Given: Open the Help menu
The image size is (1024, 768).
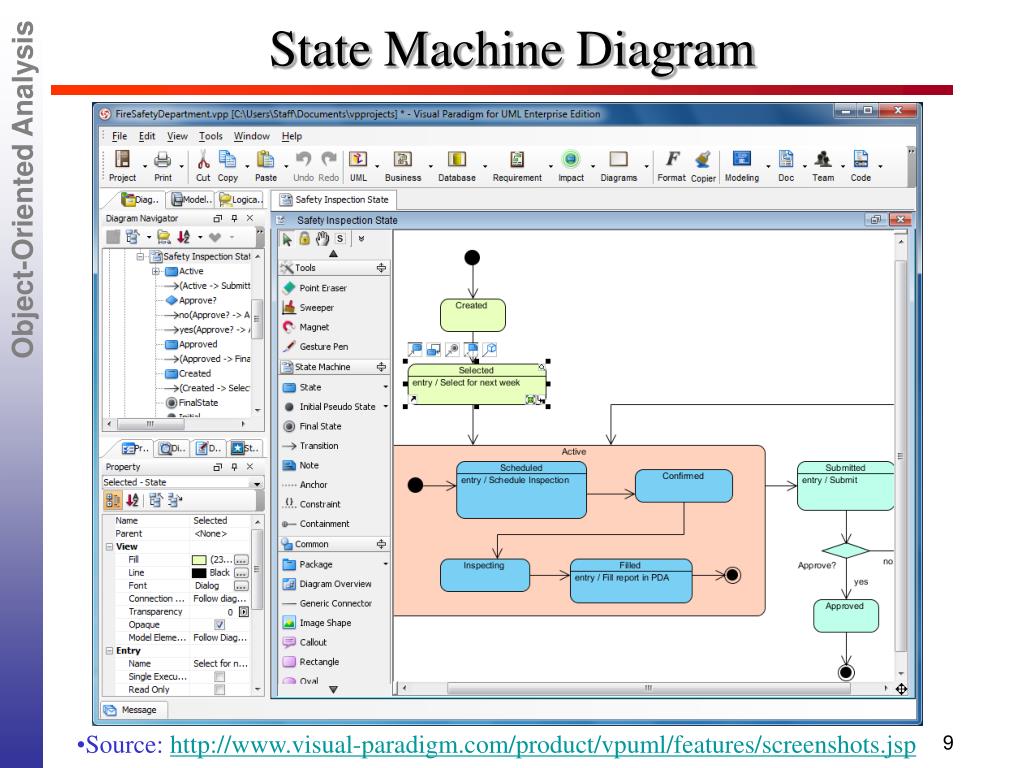Looking at the screenshot, I should click(292, 136).
